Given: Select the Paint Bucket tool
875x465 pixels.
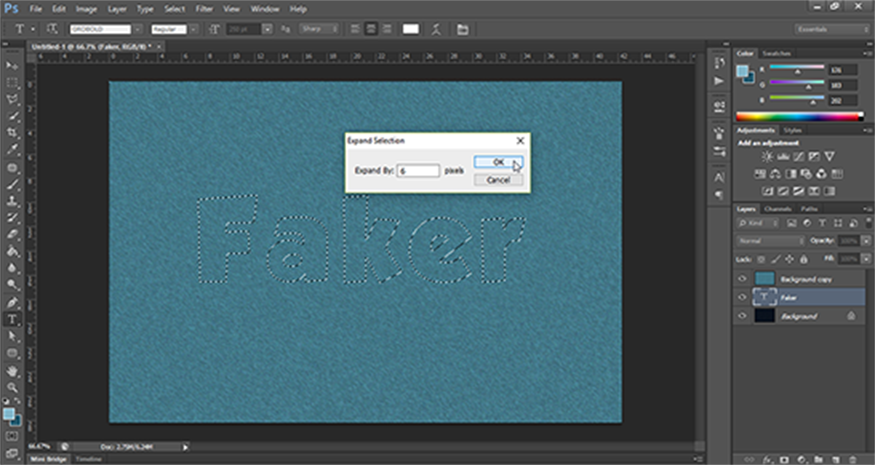Looking at the screenshot, I should [x=12, y=251].
